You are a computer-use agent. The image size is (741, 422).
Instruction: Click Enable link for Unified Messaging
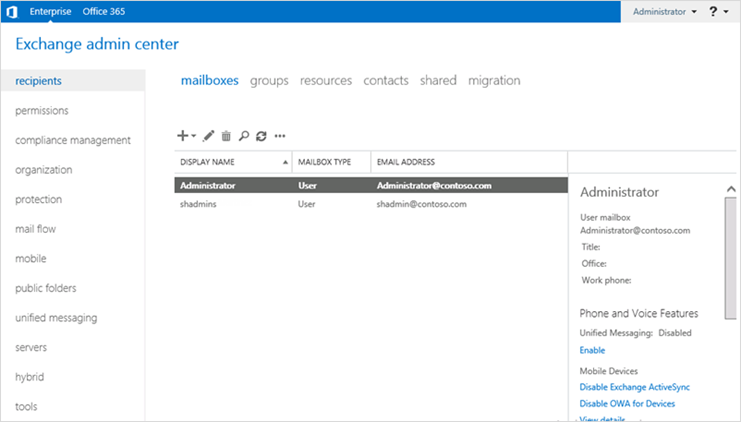(592, 350)
